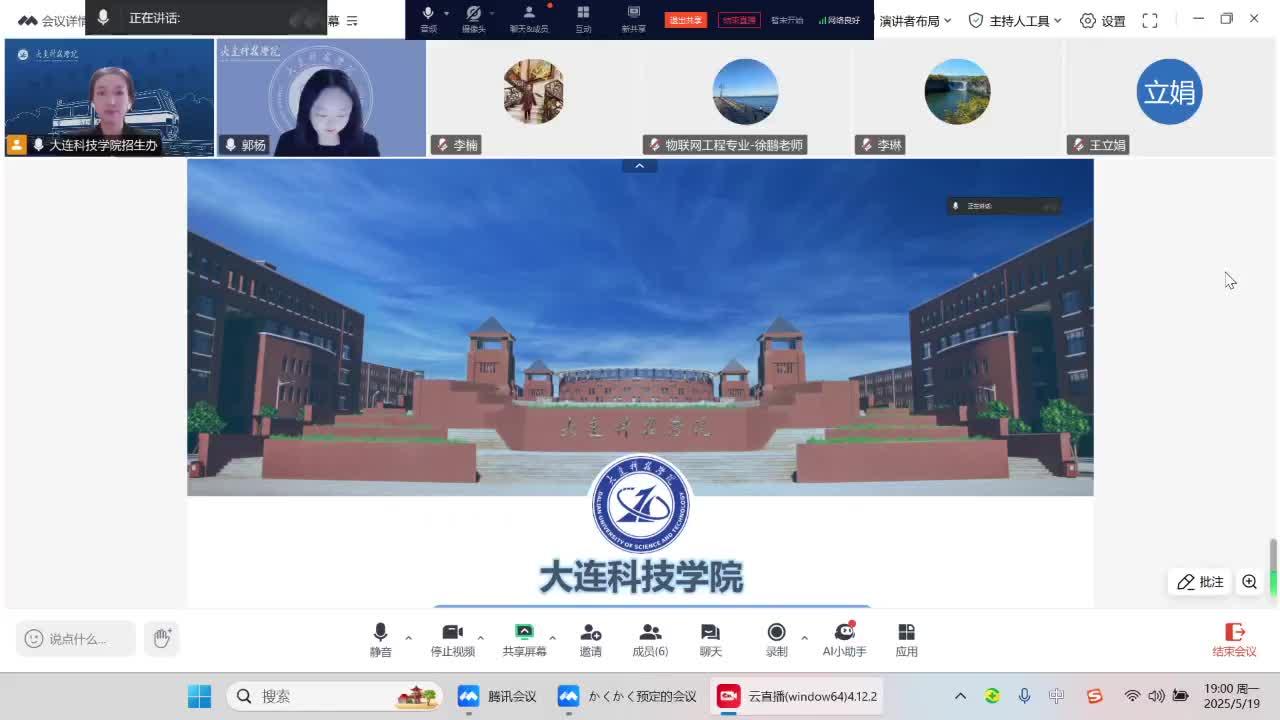The width and height of the screenshot is (1280, 720).
Task: Select the 大连科技学院招生办 video tile
Action: click(109, 98)
